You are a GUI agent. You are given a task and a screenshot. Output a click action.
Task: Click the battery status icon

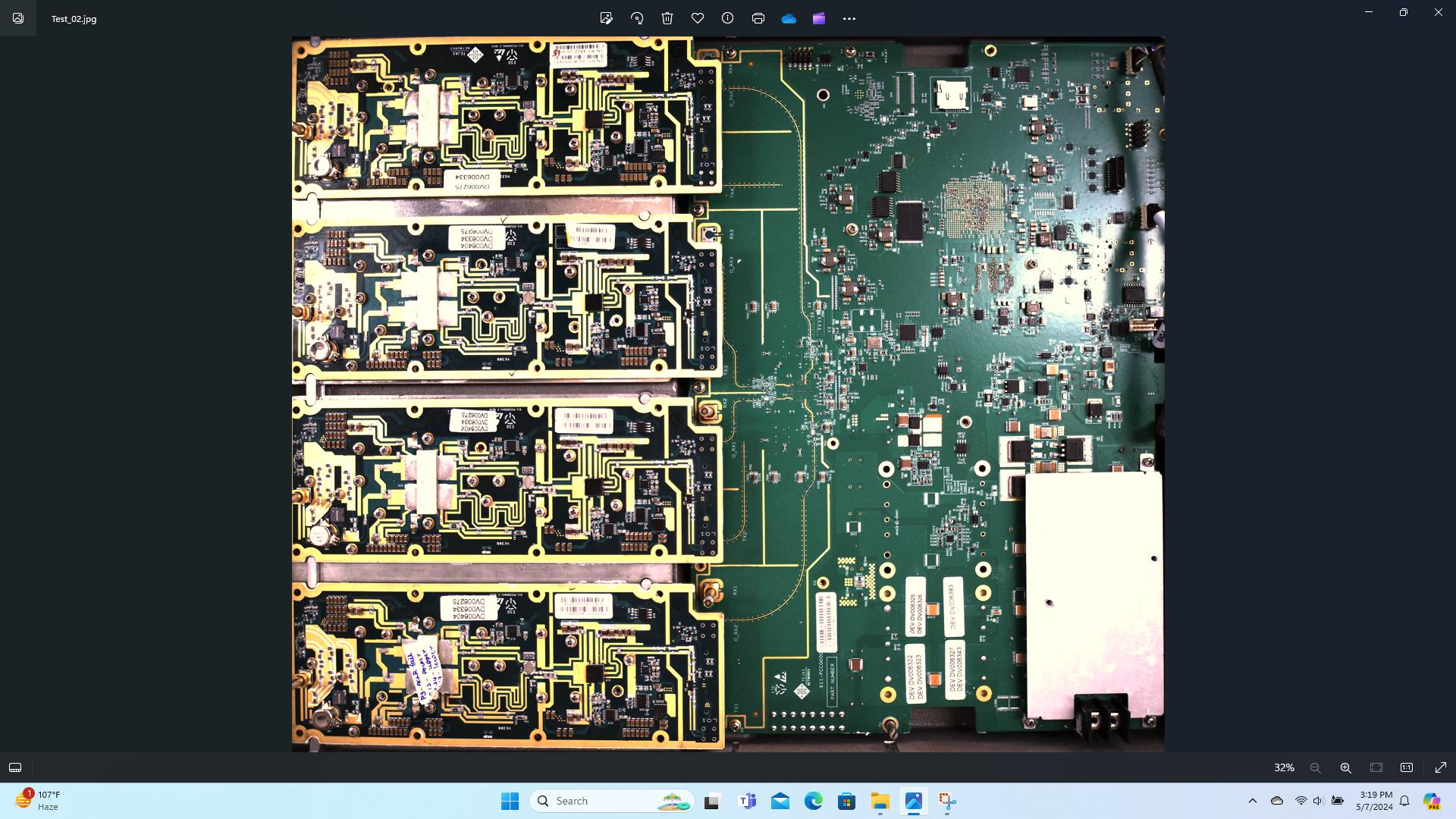tap(1338, 801)
